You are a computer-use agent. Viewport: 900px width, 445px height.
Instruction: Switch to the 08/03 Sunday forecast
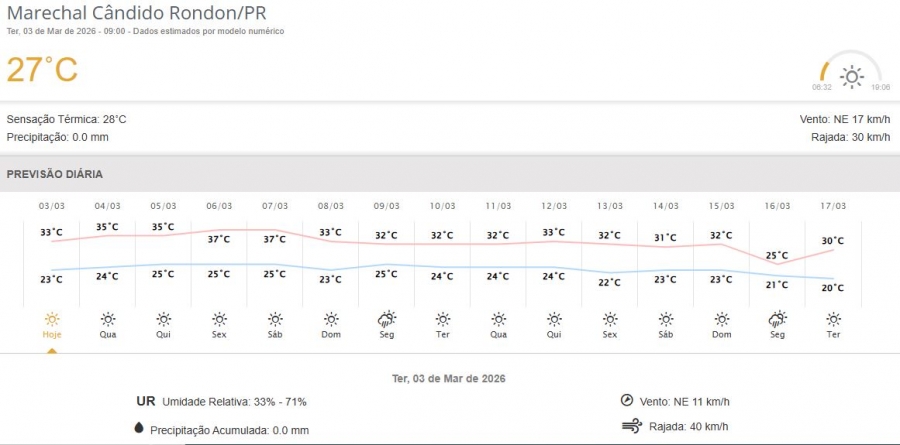click(x=330, y=206)
